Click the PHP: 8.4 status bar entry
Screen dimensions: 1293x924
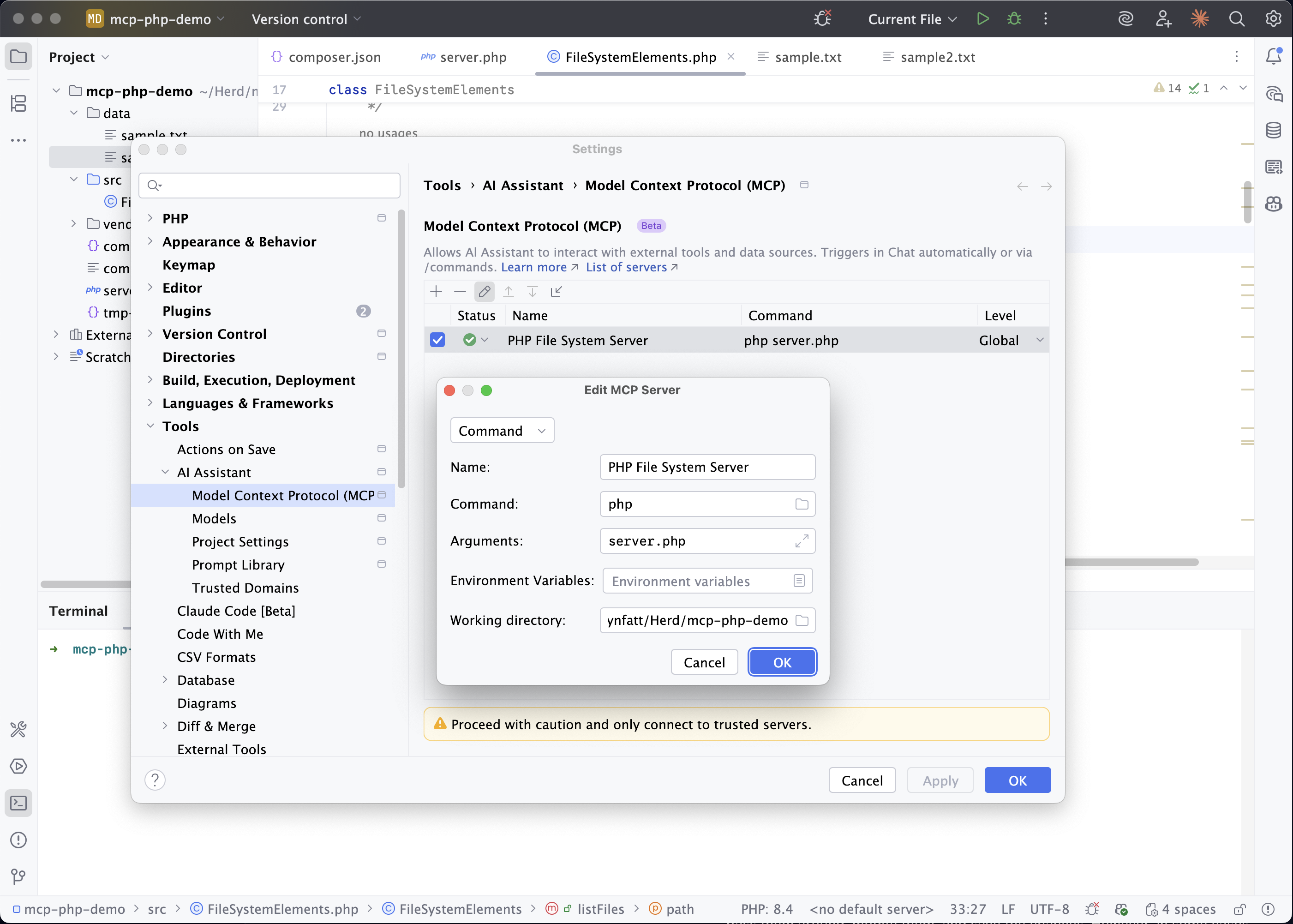[x=766, y=909]
